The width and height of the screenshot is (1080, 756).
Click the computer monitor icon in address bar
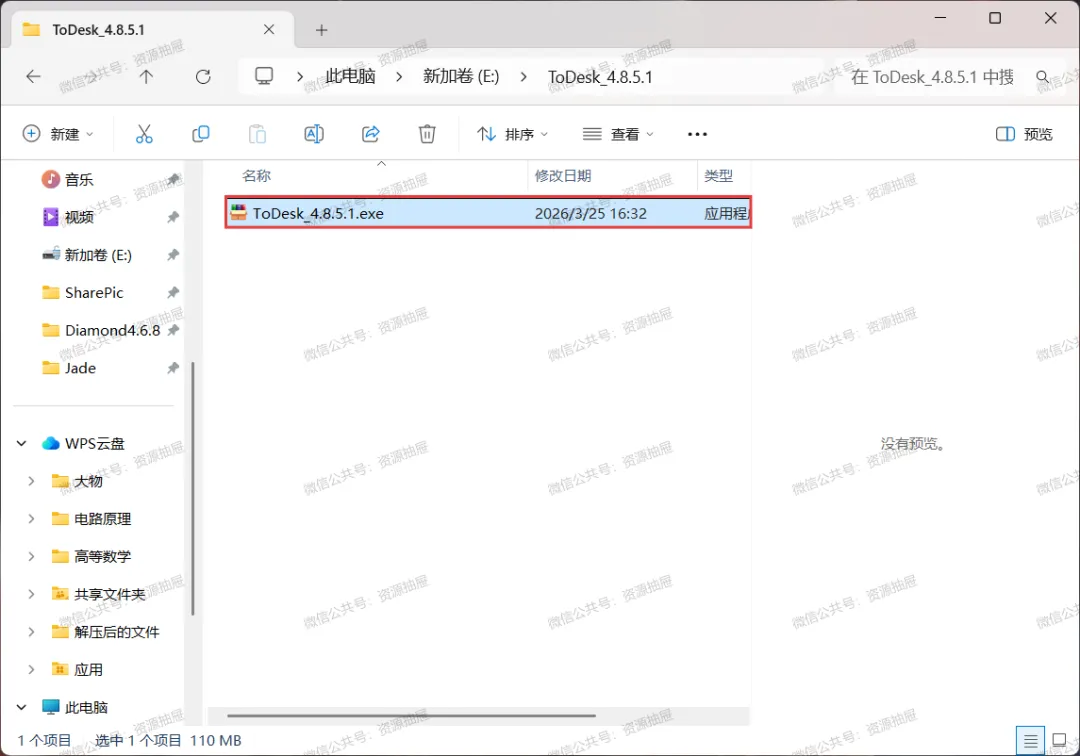pyautogui.click(x=264, y=76)
